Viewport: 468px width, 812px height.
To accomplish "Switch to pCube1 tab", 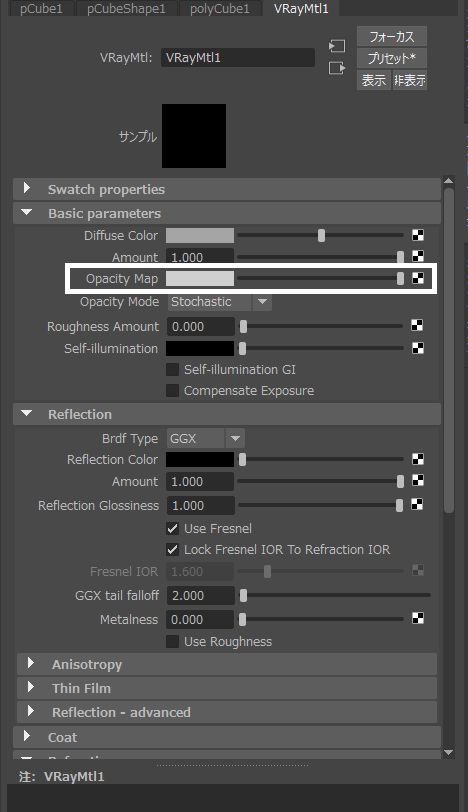I will pos(41,8).
